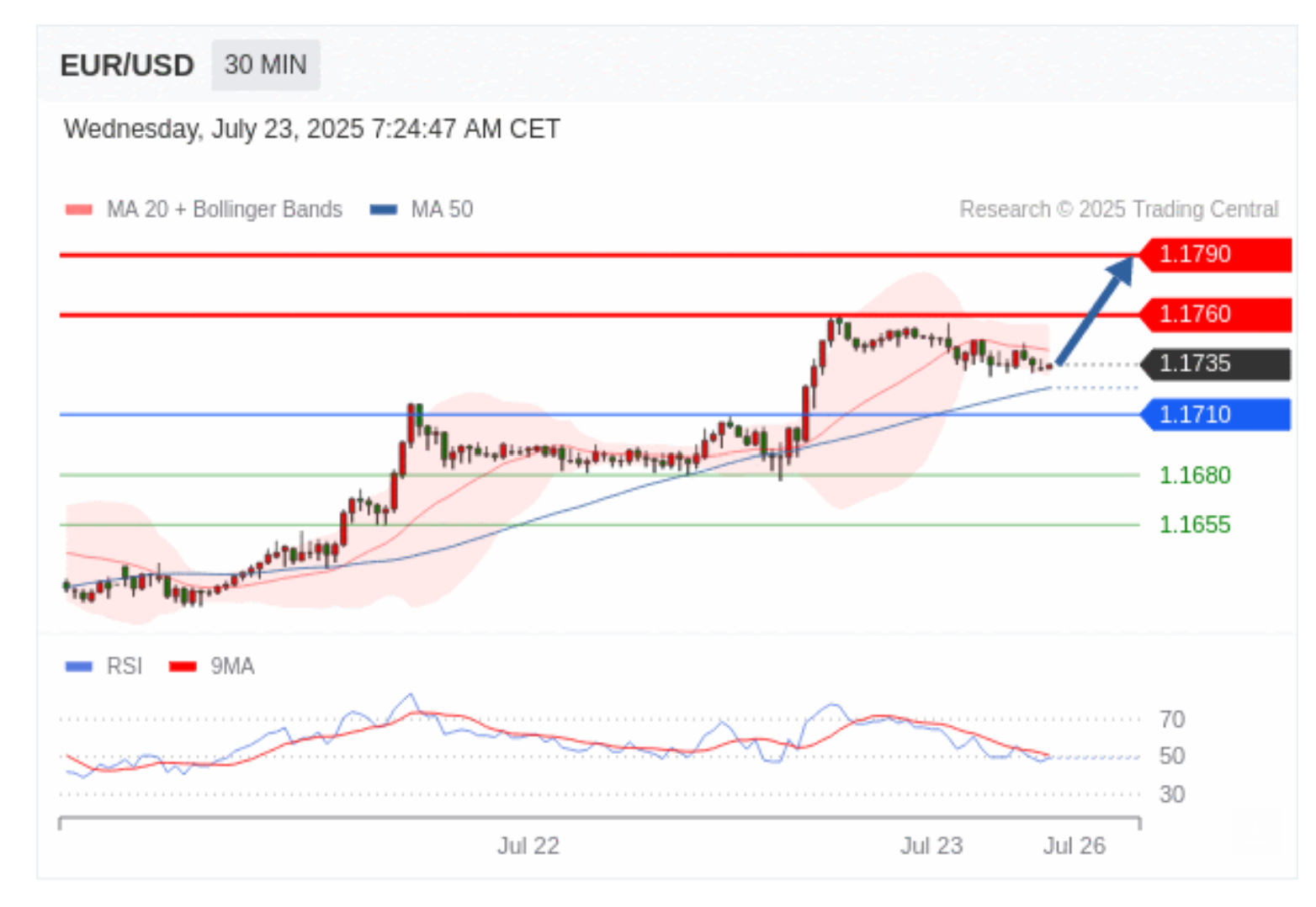This screenshot has width=1316, height=907.
Task: Click the 1.1655 green support label
Action: click(x=1195, y=525)
